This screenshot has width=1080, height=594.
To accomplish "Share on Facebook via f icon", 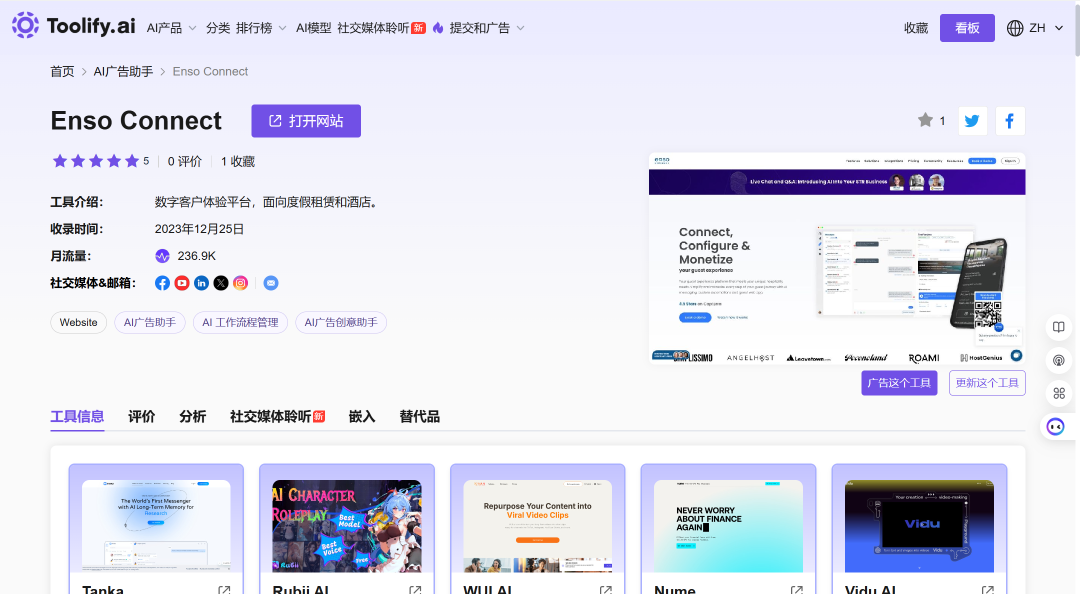I will coord(1010,121).
